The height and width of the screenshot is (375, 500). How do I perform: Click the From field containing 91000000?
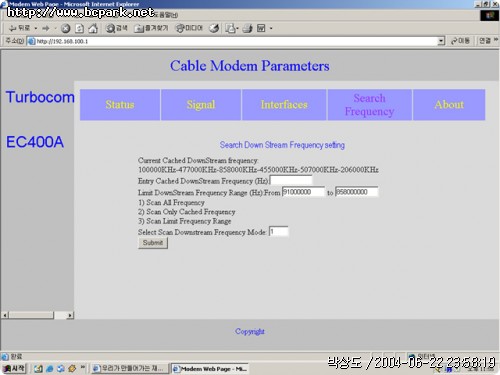click(303, 192)
